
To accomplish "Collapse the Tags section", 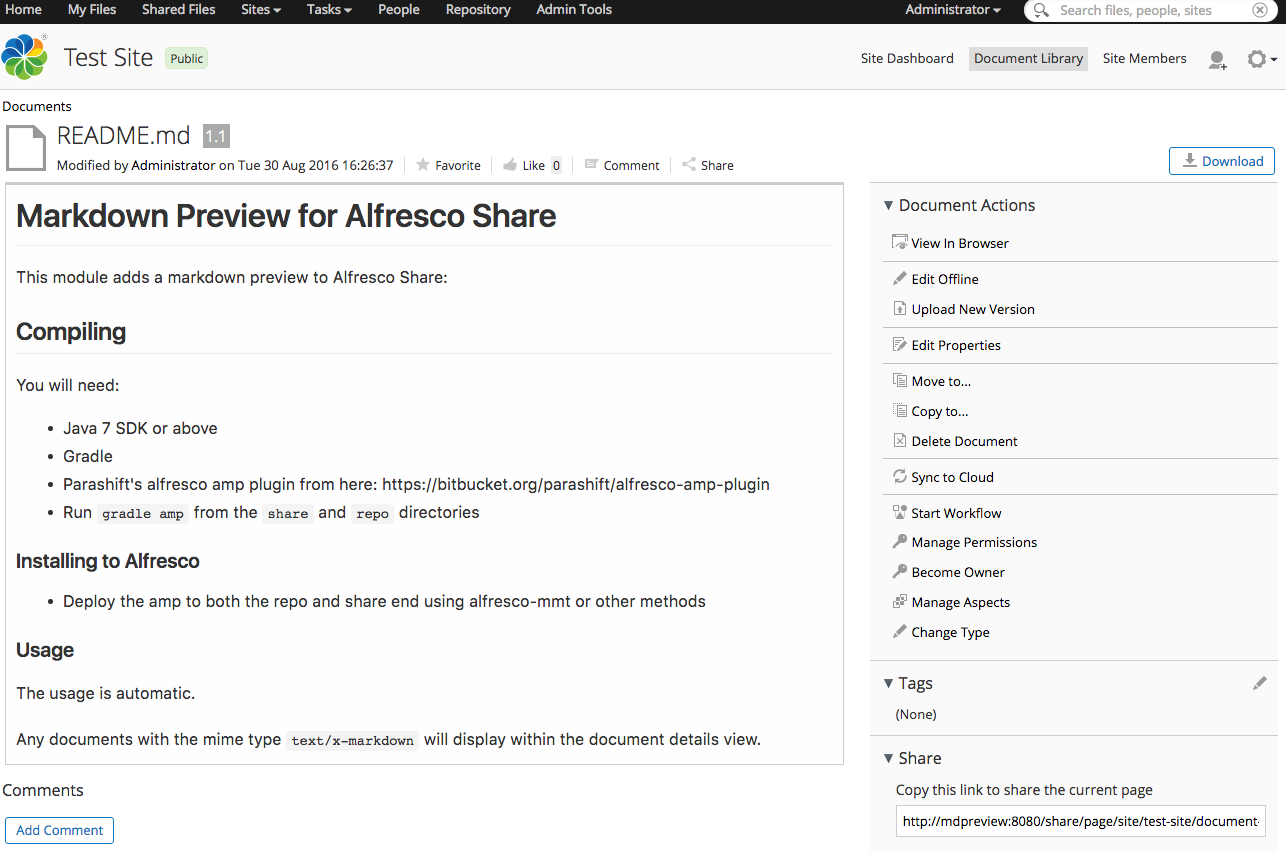I will click(x=888, y=683).
